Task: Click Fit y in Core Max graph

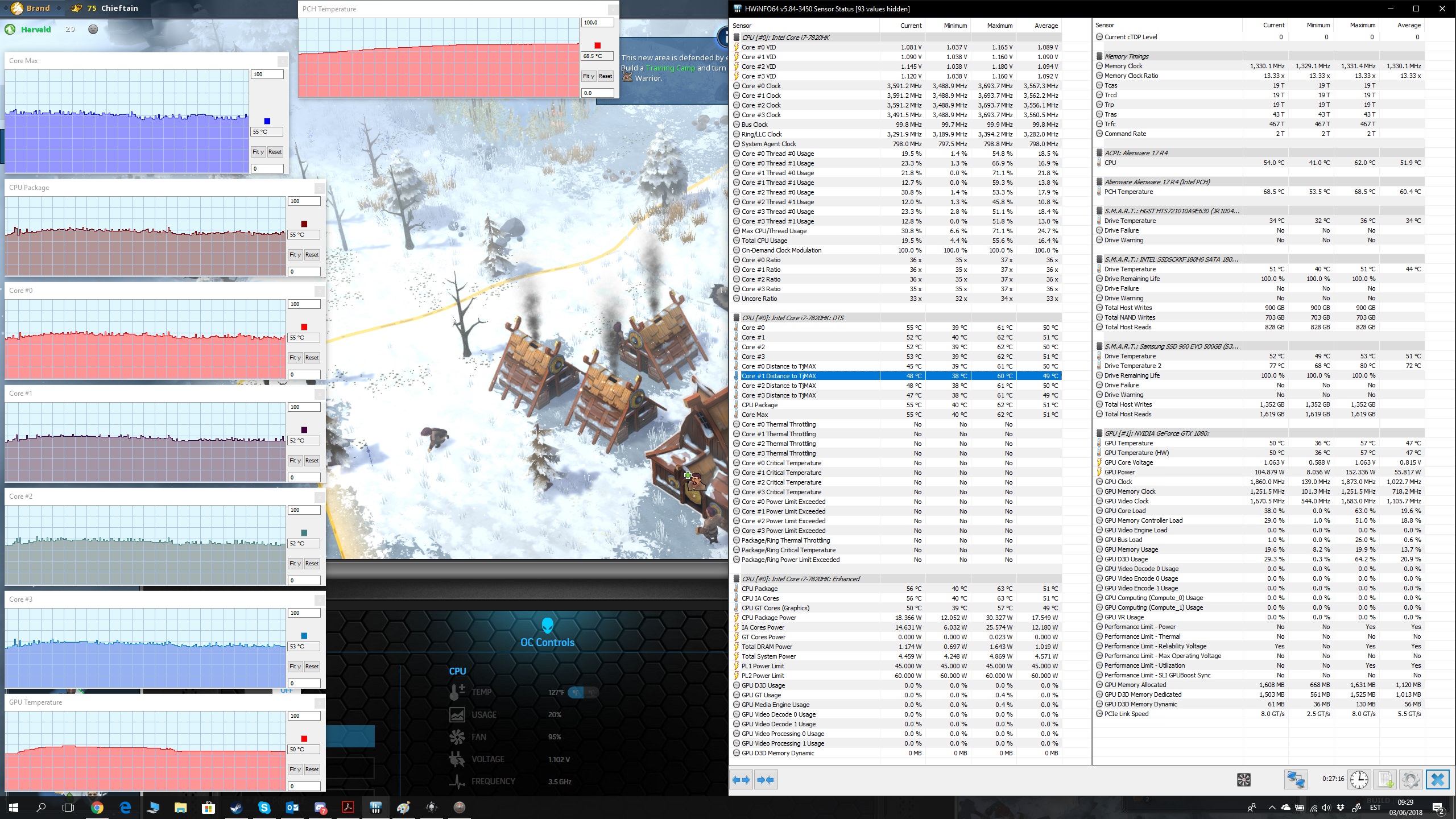Action: 258,152
